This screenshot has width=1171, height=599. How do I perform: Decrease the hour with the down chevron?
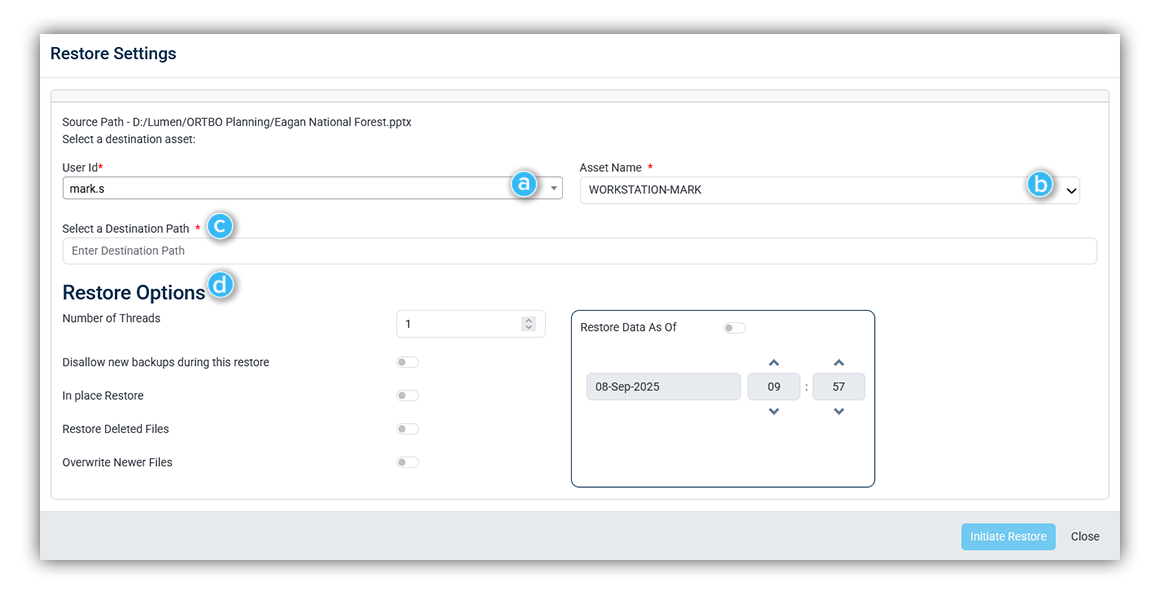coord(774,412)
